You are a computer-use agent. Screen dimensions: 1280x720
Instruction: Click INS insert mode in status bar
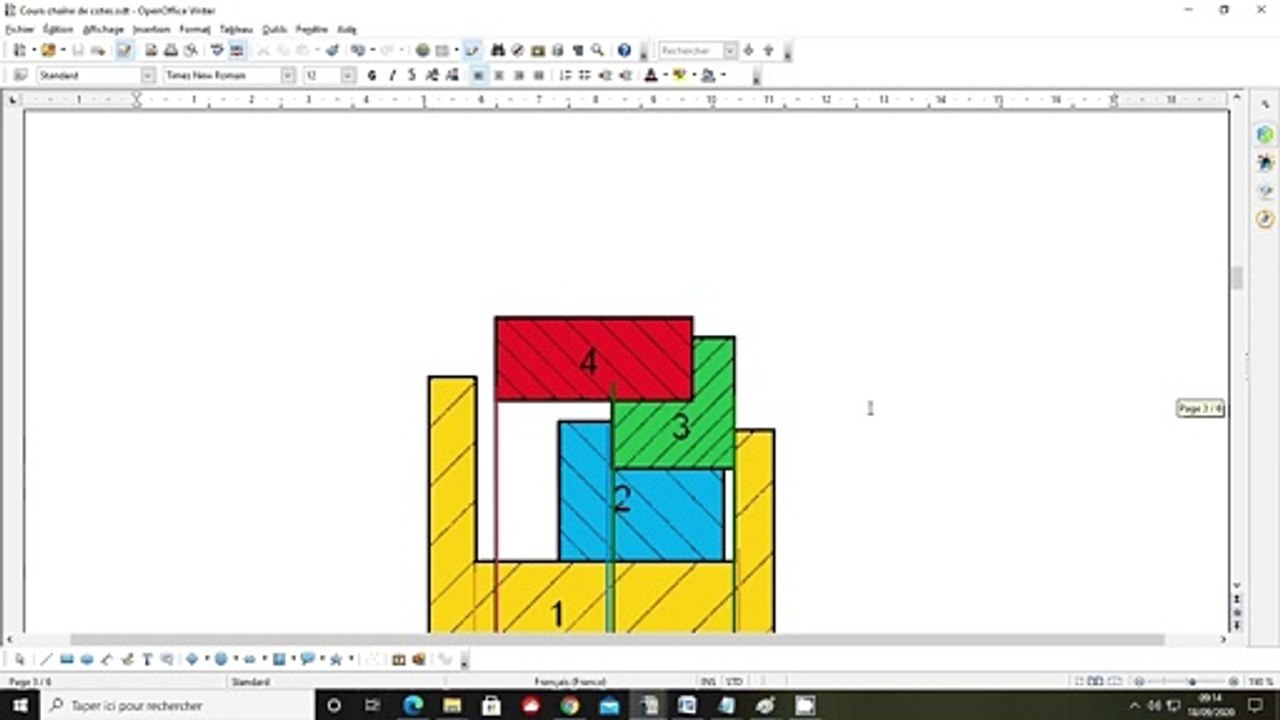tap(708, 681)
